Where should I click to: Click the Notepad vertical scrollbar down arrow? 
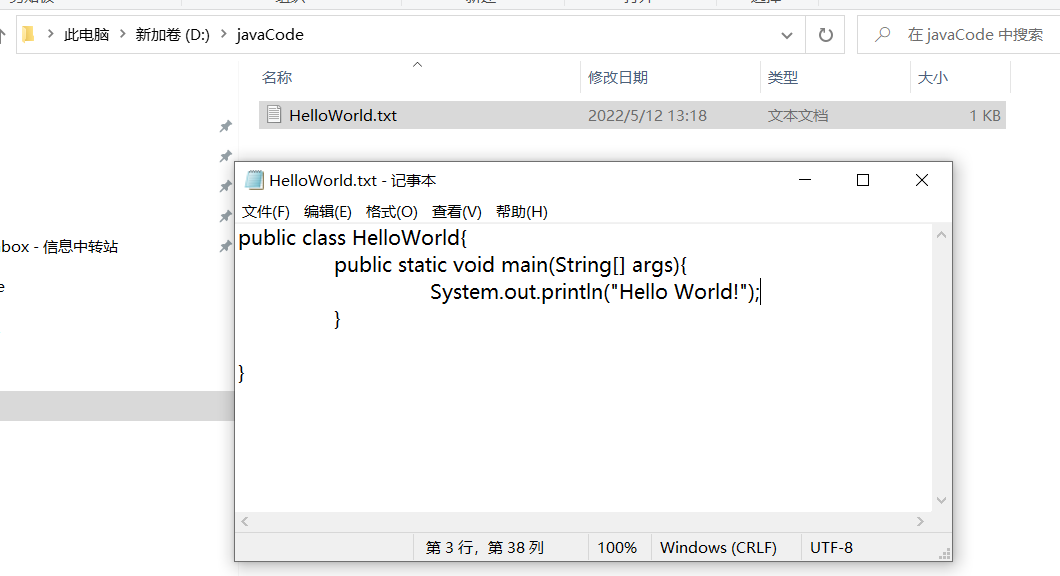941,500
